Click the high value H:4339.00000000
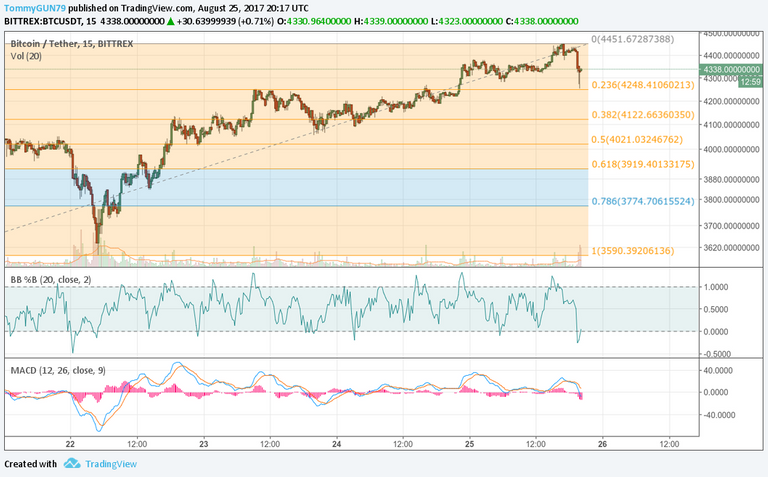The height and width of the screenshot is (477, 768). [391, 22]
